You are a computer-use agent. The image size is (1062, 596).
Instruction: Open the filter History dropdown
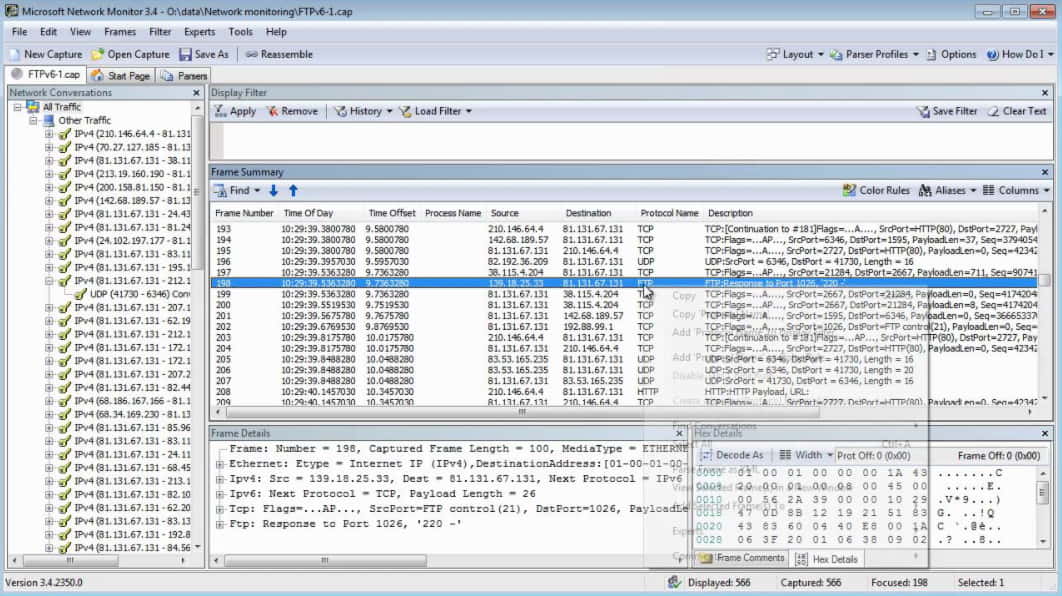tap(363, 111)
